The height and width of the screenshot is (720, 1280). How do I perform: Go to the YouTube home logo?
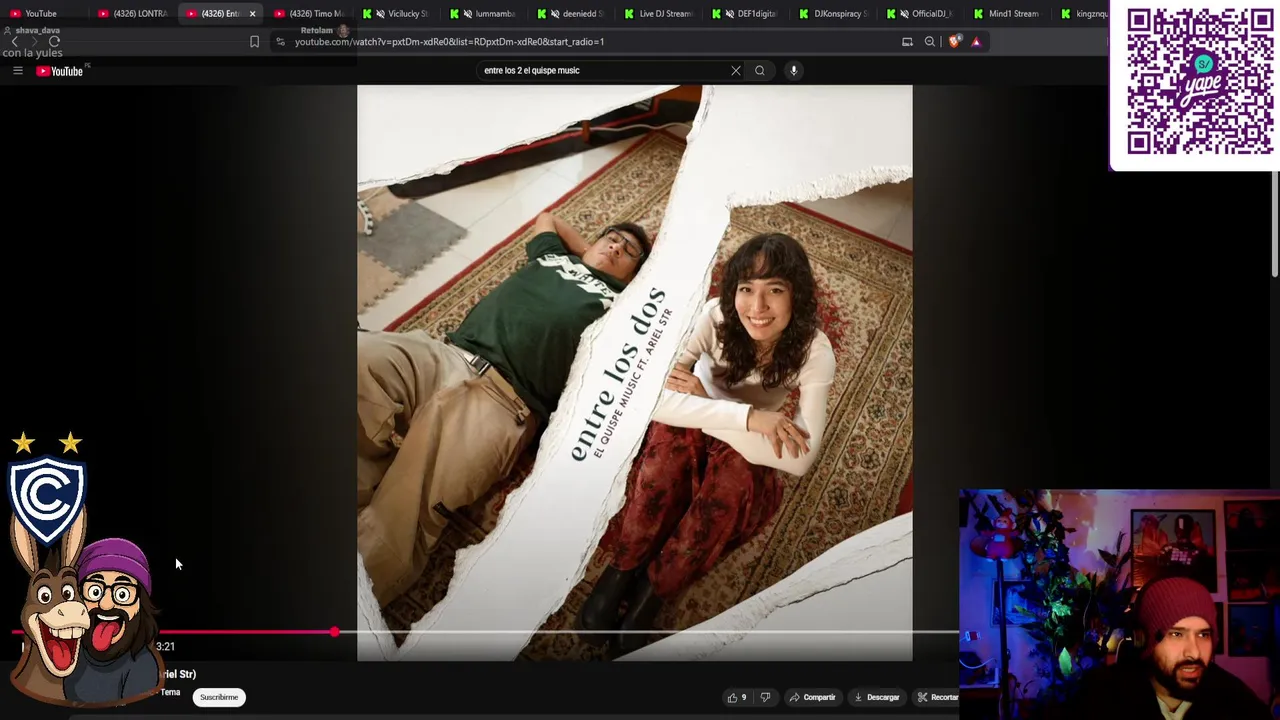(x=60, y=71)
